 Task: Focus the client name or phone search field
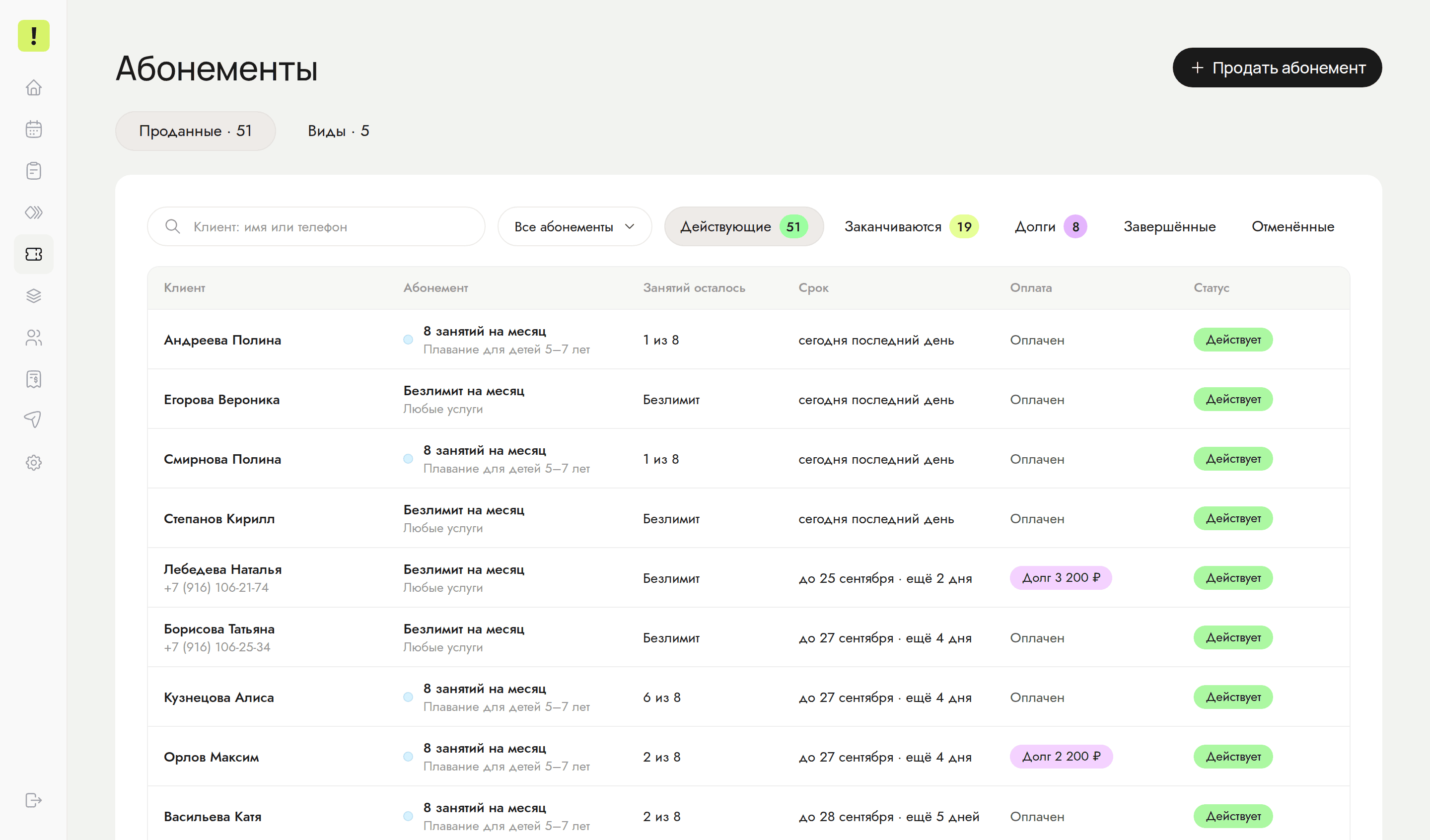316,226
